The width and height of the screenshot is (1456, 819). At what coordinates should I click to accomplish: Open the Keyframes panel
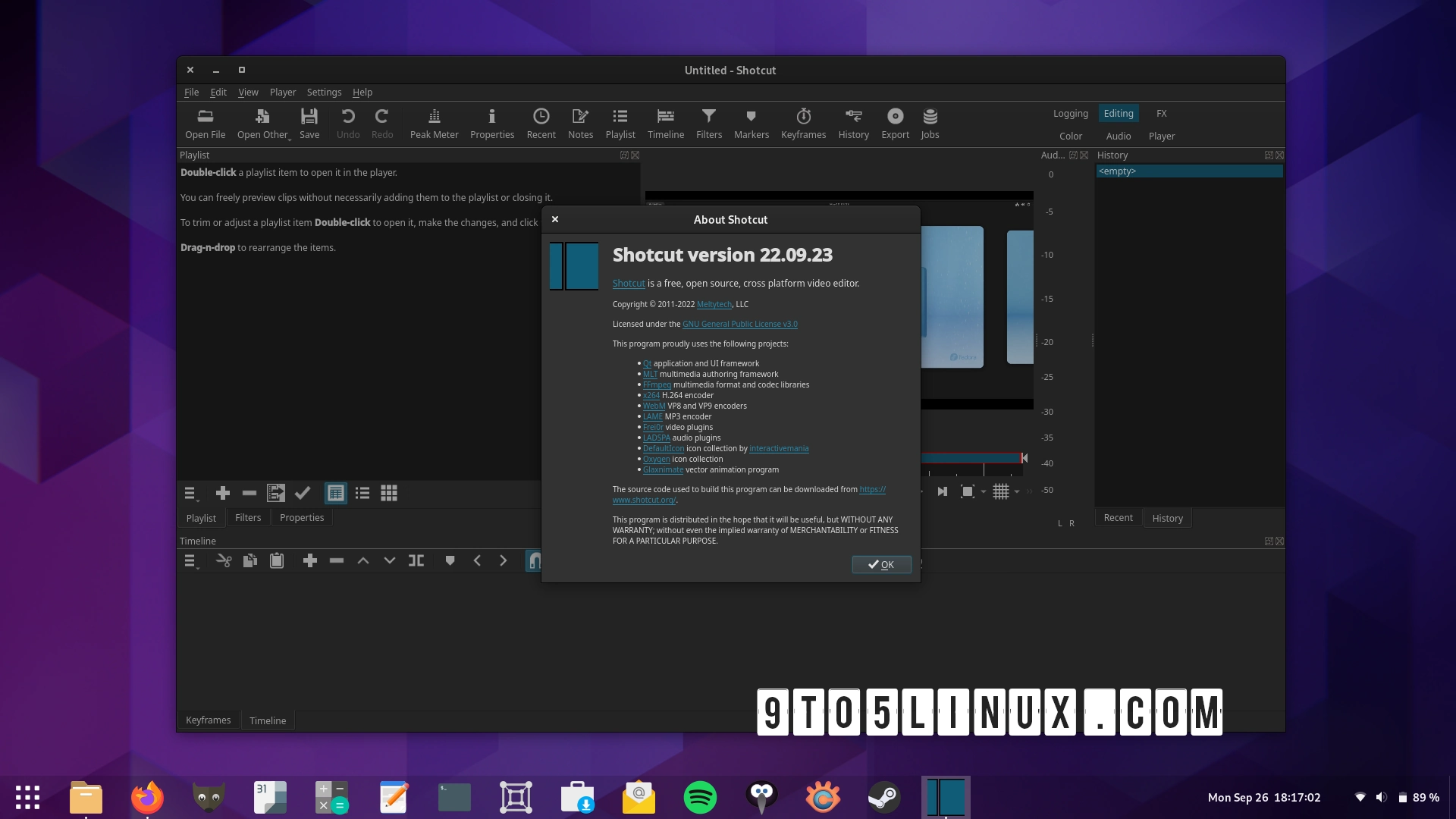coord(803,123)
